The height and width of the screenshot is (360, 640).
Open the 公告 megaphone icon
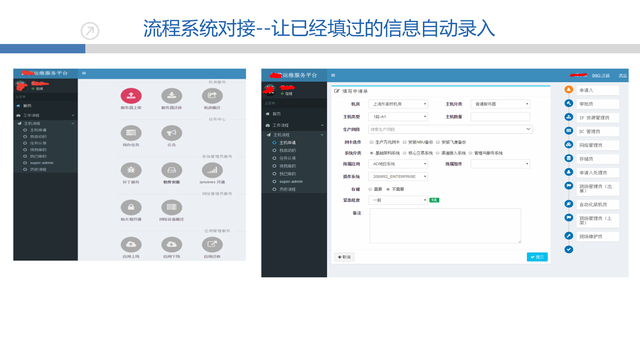coord(171,133)
